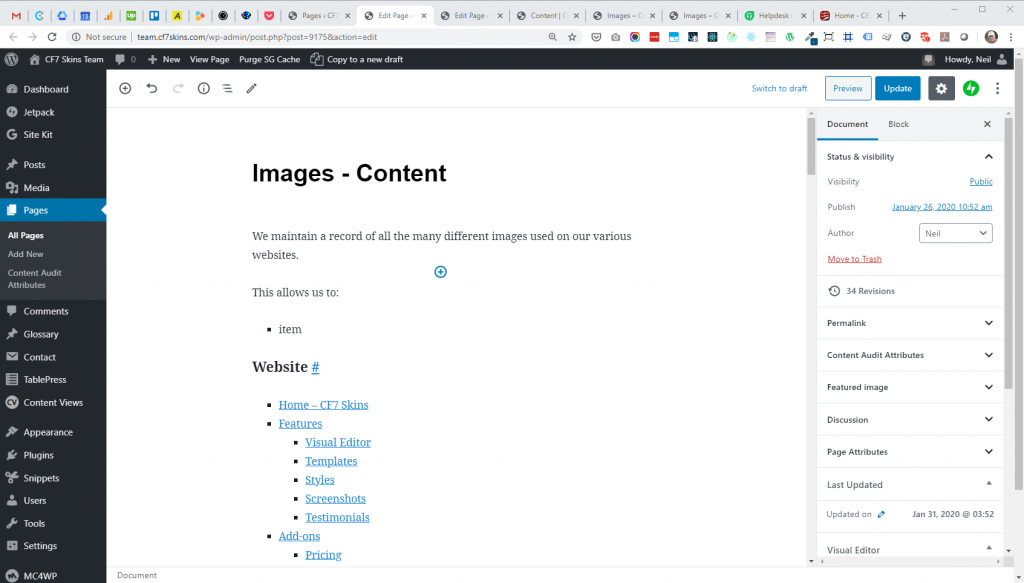Toggle the settings gear sidebar button
The width and height of the screenshot is (1024, 583).
coord(941,88)
